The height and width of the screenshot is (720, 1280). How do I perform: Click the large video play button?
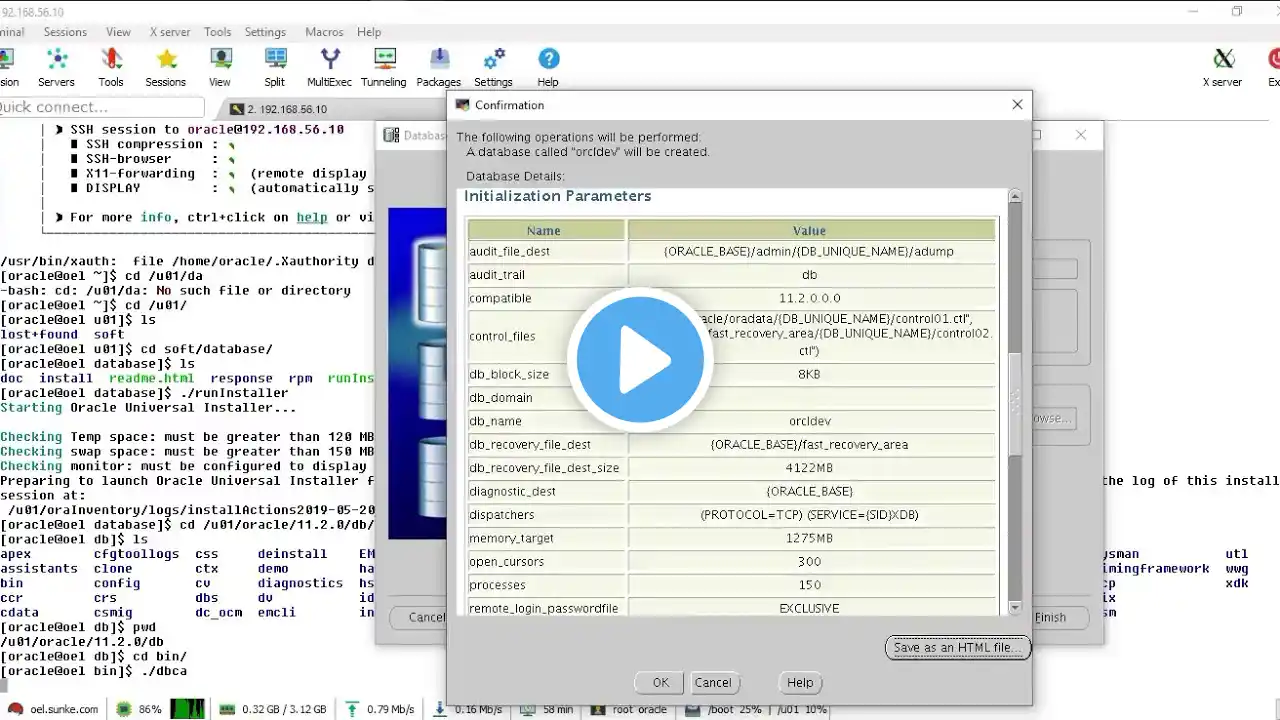(640, 360)
